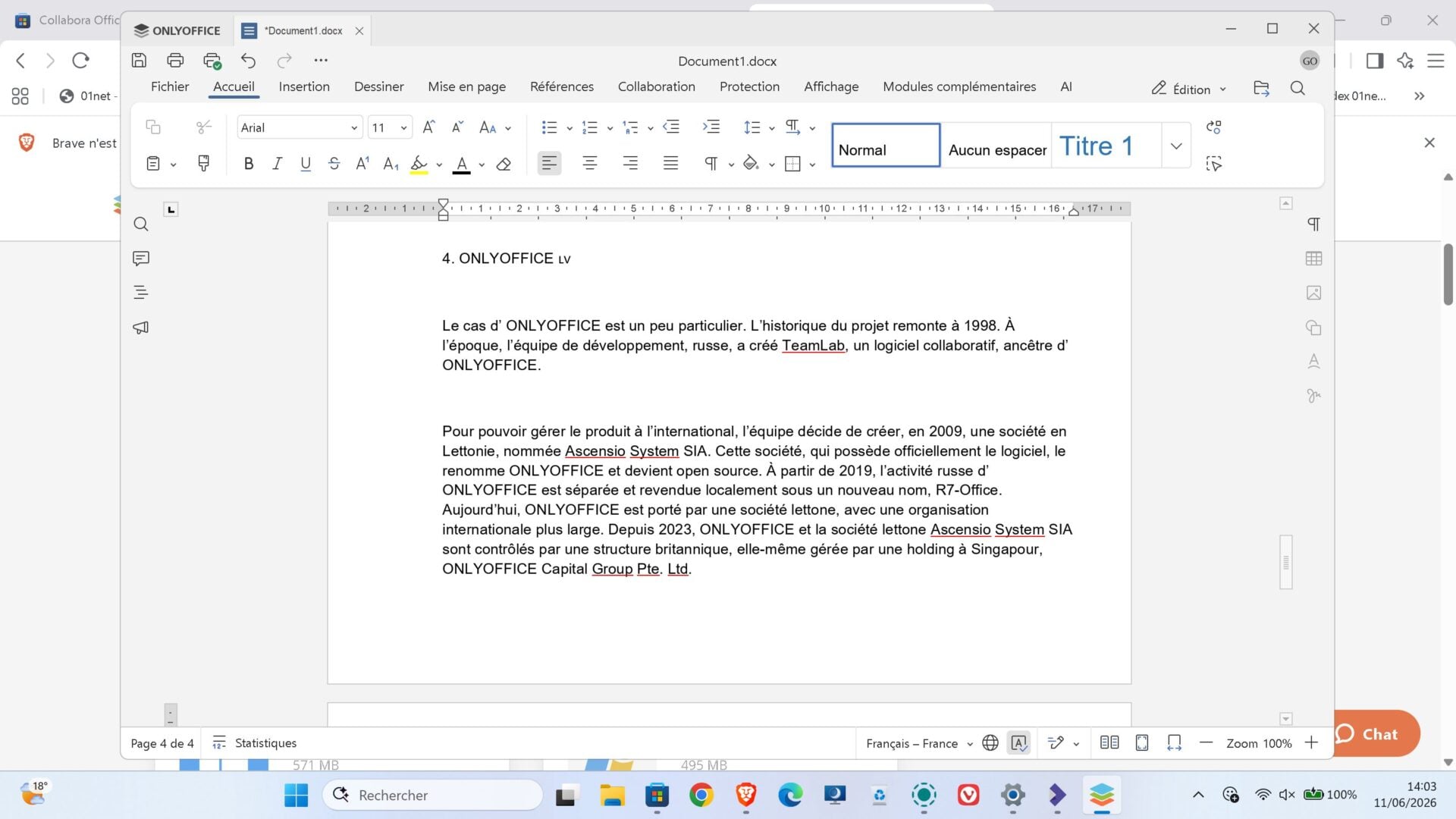Image resolution: width=1456 pixels, height=819 pixels.
Task: Apply subscript formatting
Action: coord(391,163)
